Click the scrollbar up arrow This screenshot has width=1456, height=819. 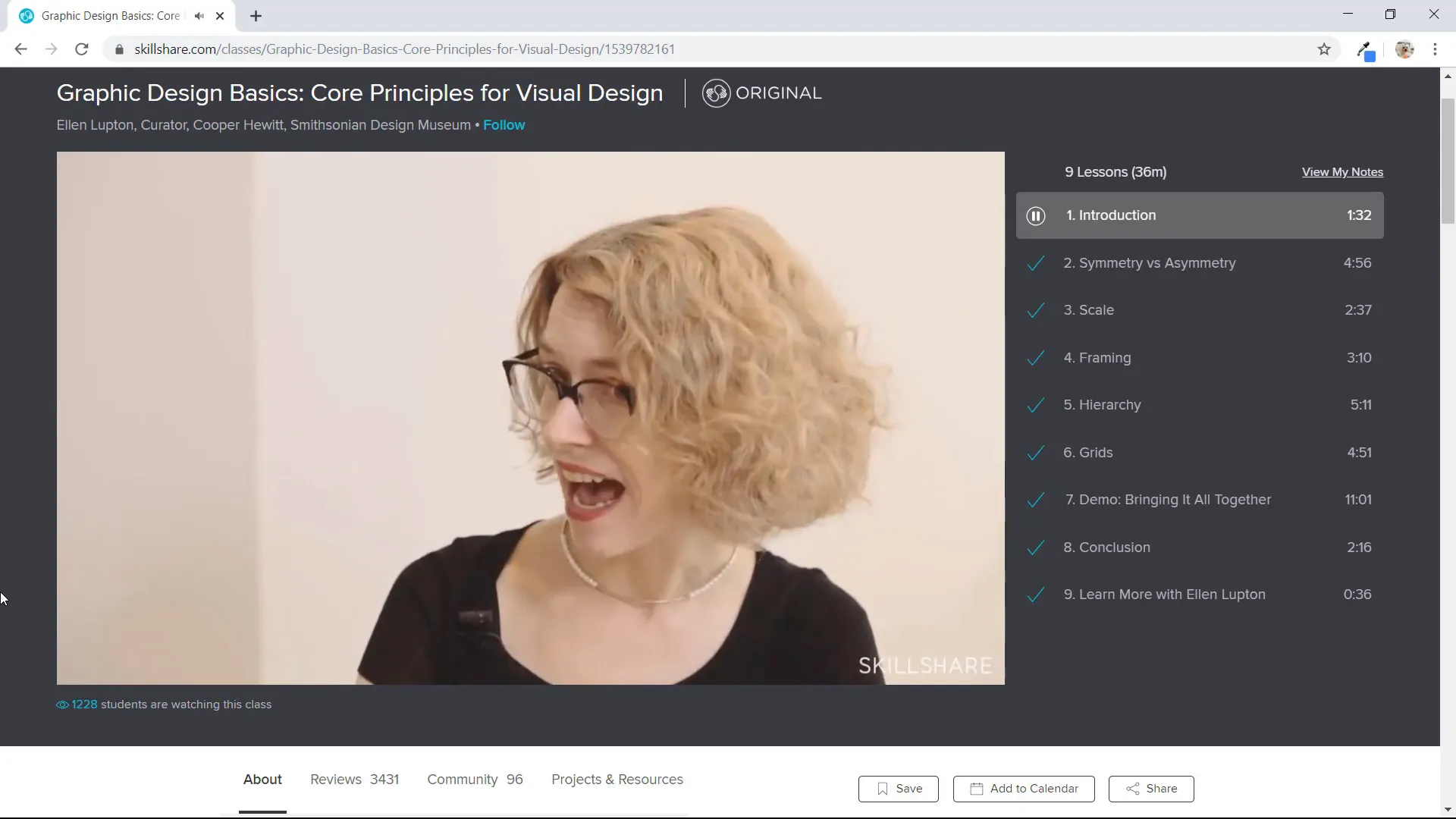click(x=1448, y=76)
